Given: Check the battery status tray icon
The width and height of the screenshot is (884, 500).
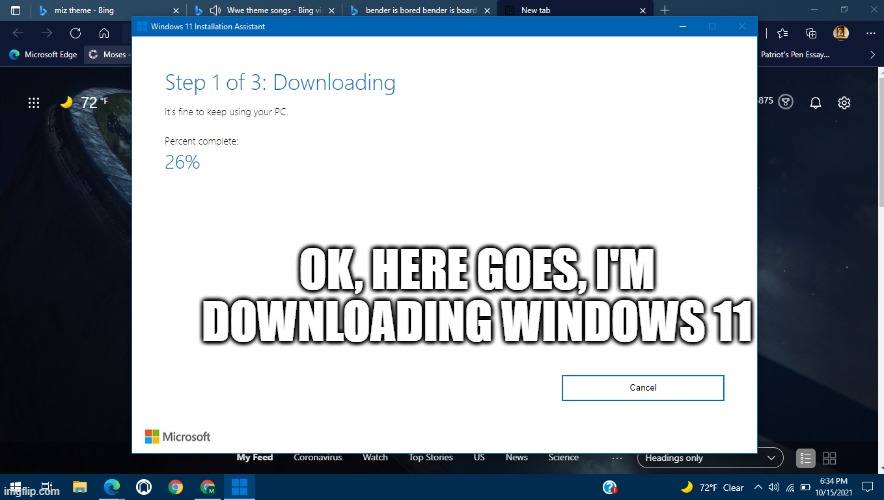Looking at the screenshot, I should point(806,488).
